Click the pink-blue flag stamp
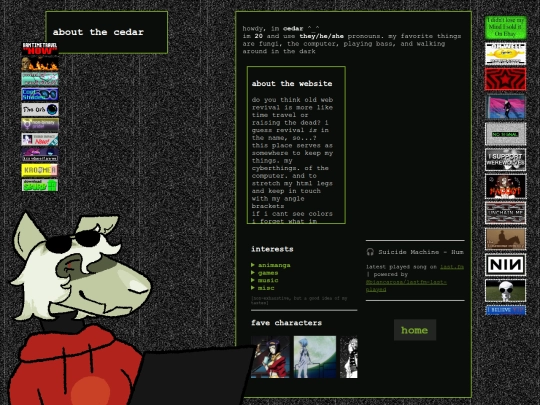 505,107
